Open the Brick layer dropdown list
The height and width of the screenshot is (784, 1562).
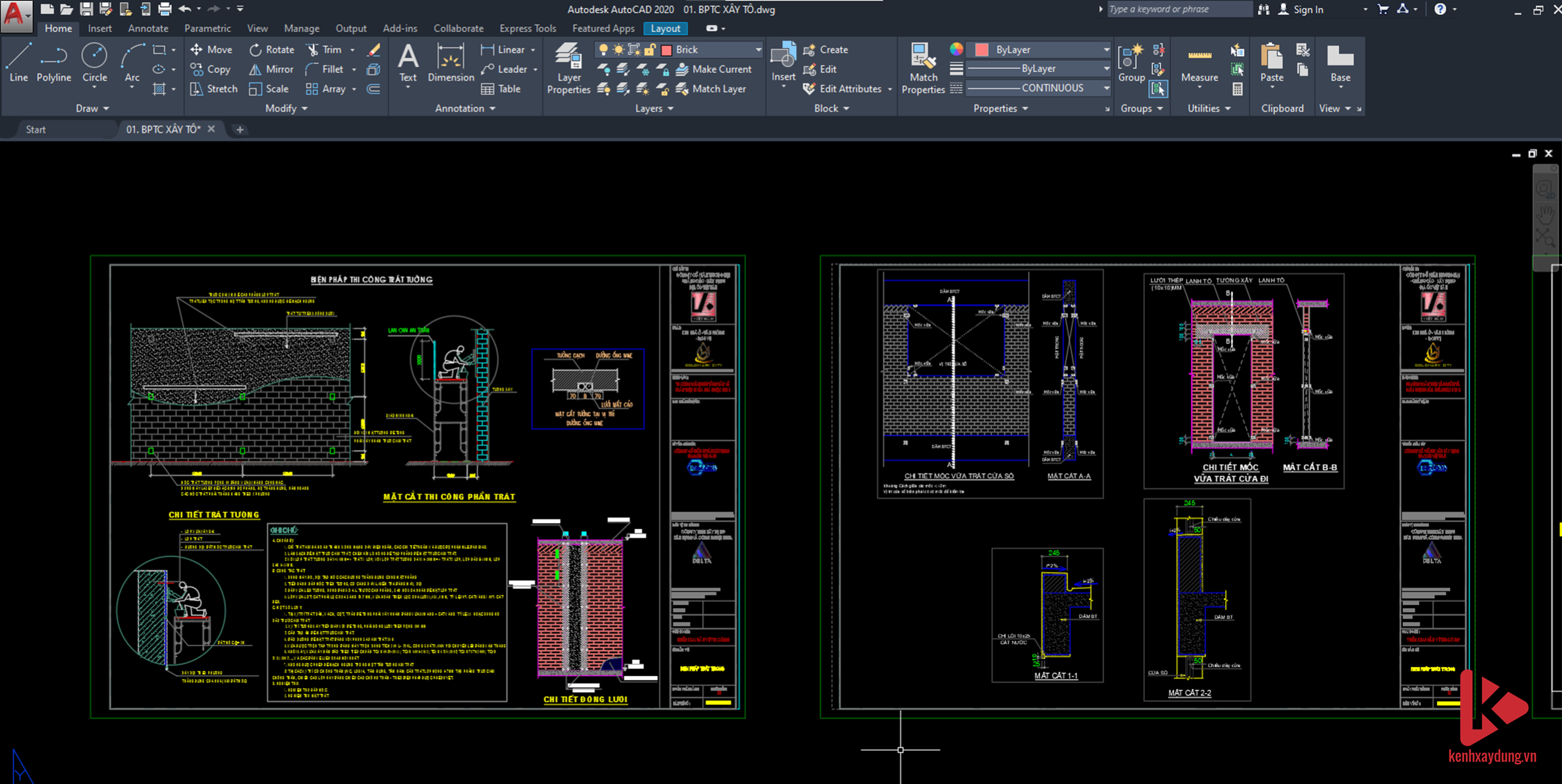click(758, 50)
